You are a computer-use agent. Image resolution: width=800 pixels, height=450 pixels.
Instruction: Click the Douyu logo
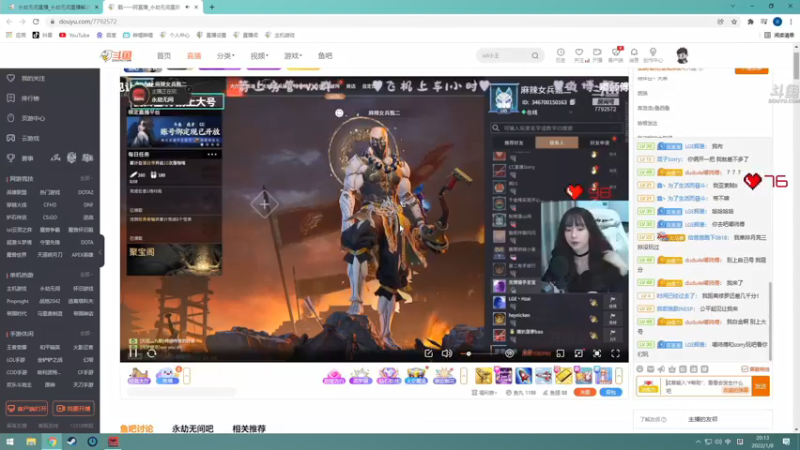(x=116, y=56)
